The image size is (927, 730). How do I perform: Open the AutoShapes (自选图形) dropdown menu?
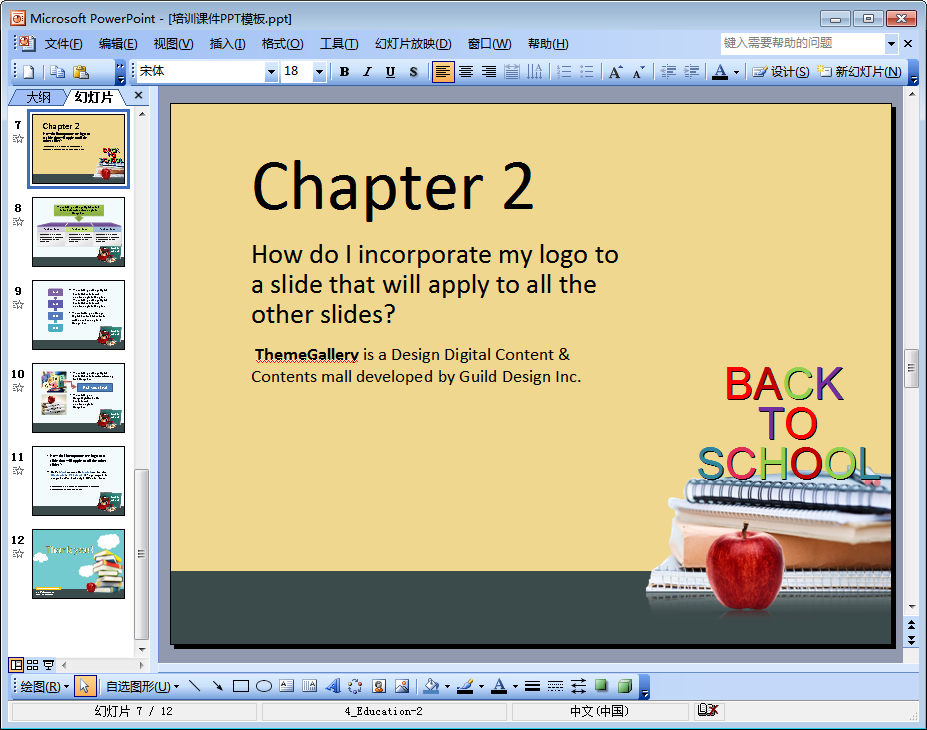click(142, 686)
